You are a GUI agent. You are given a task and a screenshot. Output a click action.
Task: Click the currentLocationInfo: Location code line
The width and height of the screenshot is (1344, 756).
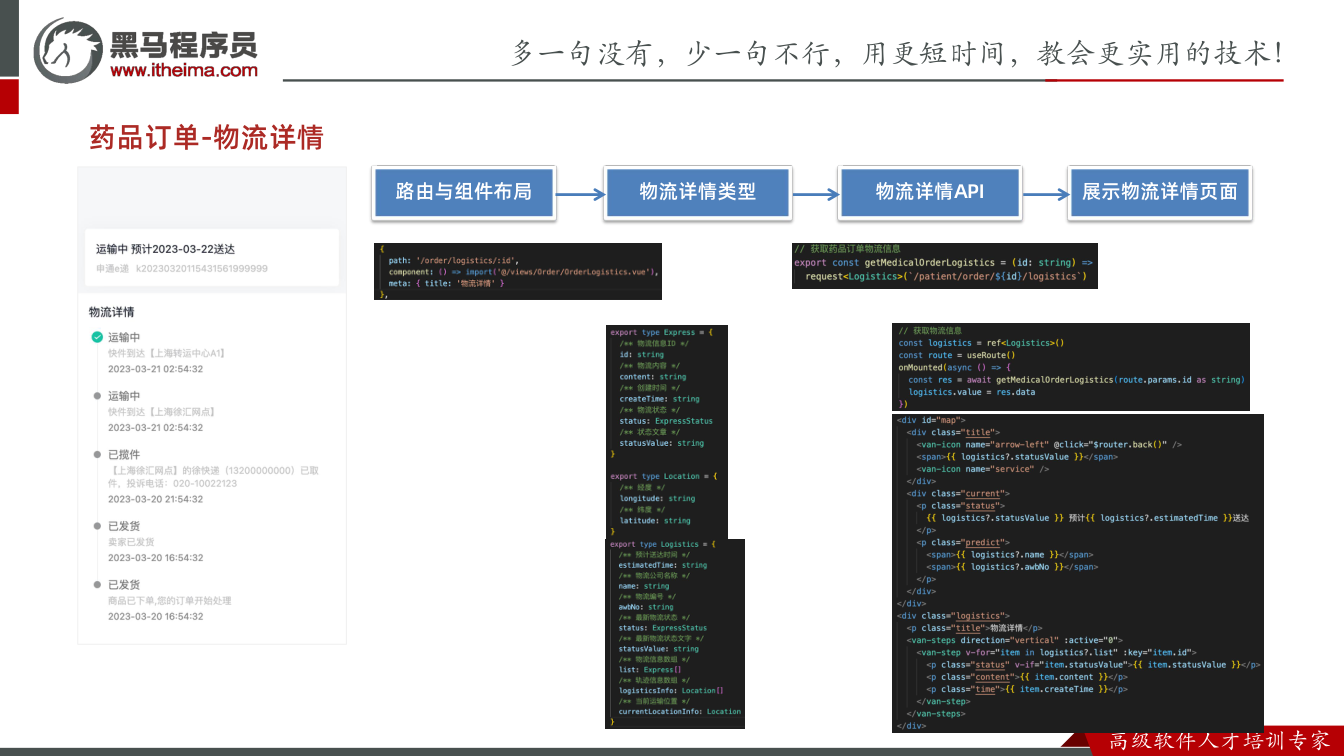point(680,712)
